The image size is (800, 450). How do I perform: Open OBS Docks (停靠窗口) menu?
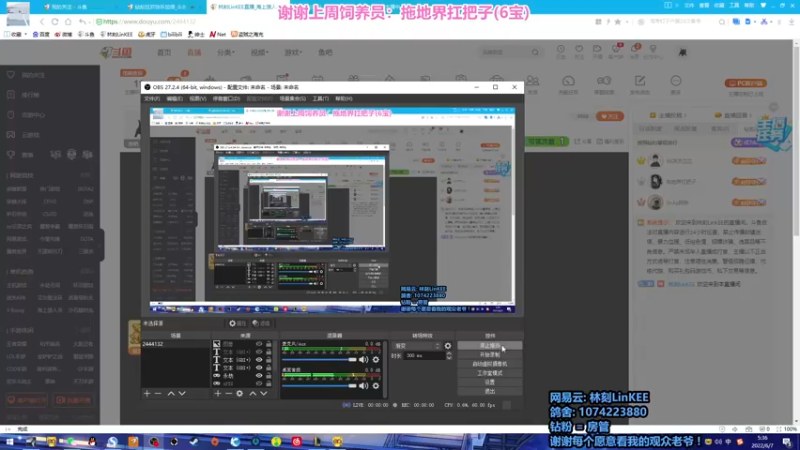[x=226, y=98]
